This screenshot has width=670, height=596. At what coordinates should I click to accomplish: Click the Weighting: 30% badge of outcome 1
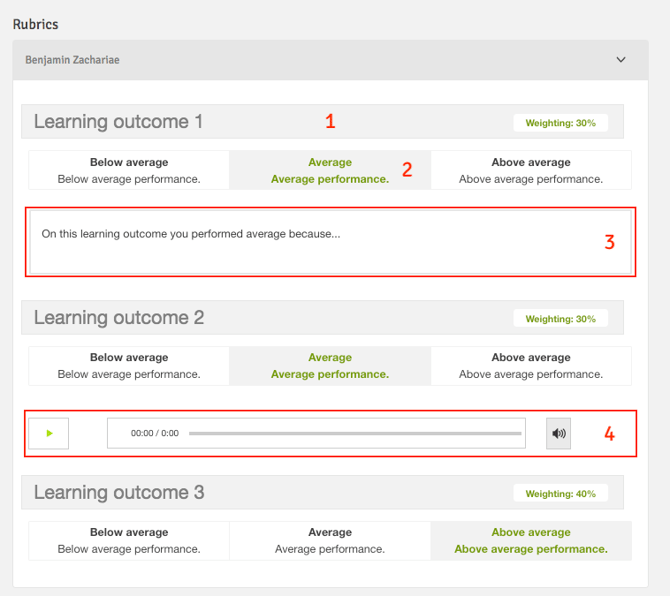[x=560, y=123]
